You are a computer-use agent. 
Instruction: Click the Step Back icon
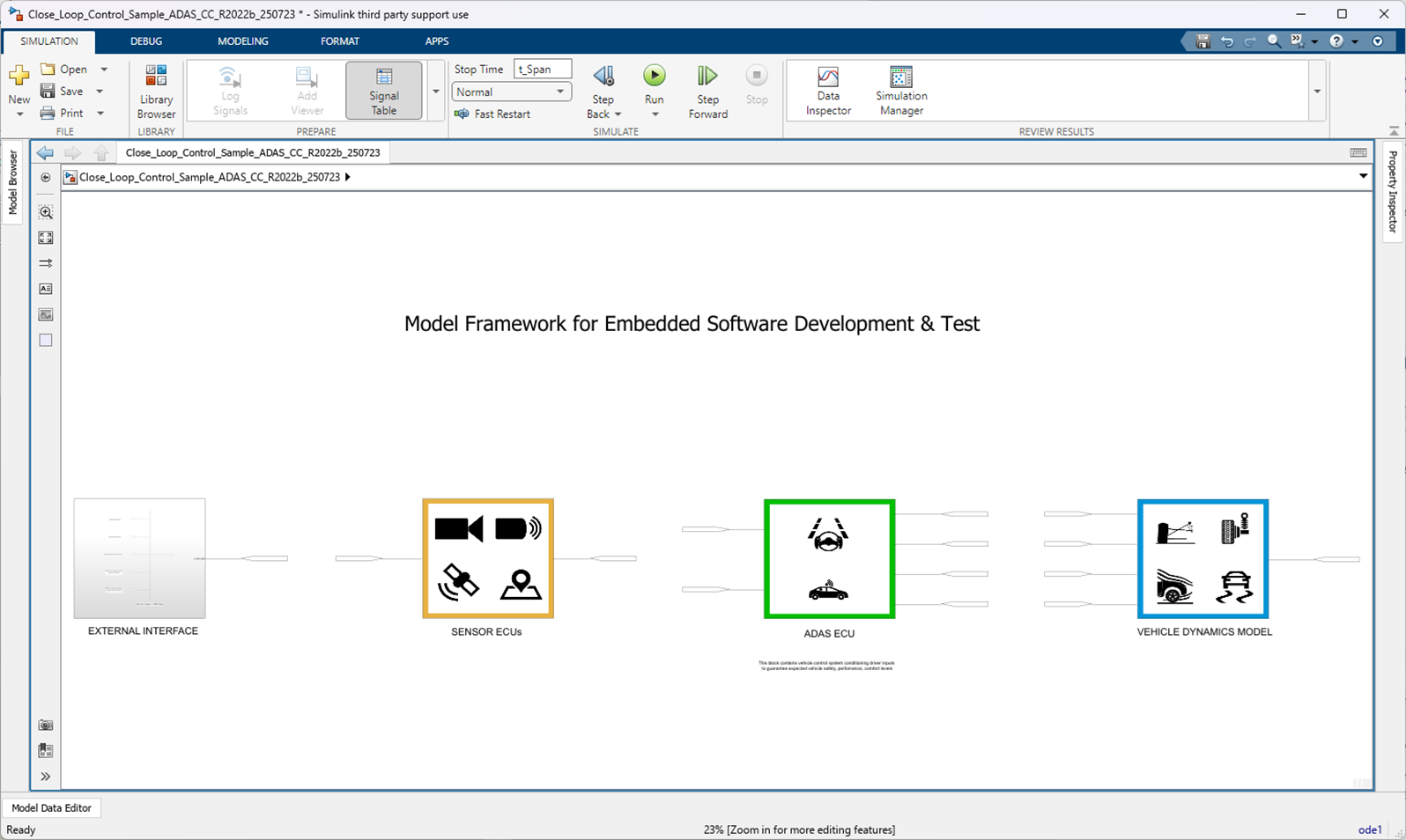(x=603, y=77)
